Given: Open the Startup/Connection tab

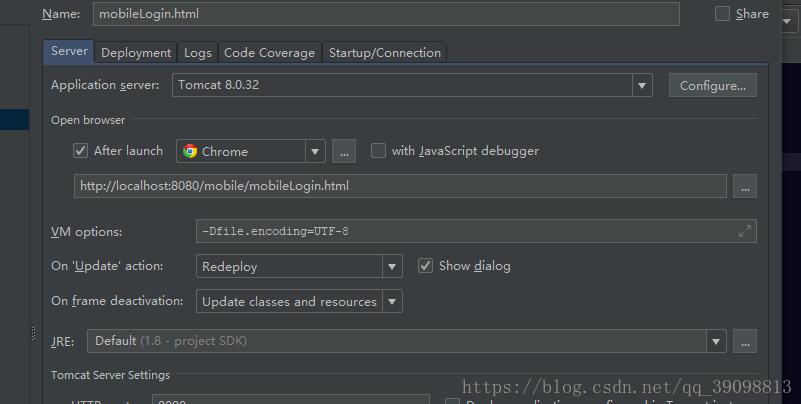Looking at the screenshot, I should pyautogui.click(x=384, y=53).
